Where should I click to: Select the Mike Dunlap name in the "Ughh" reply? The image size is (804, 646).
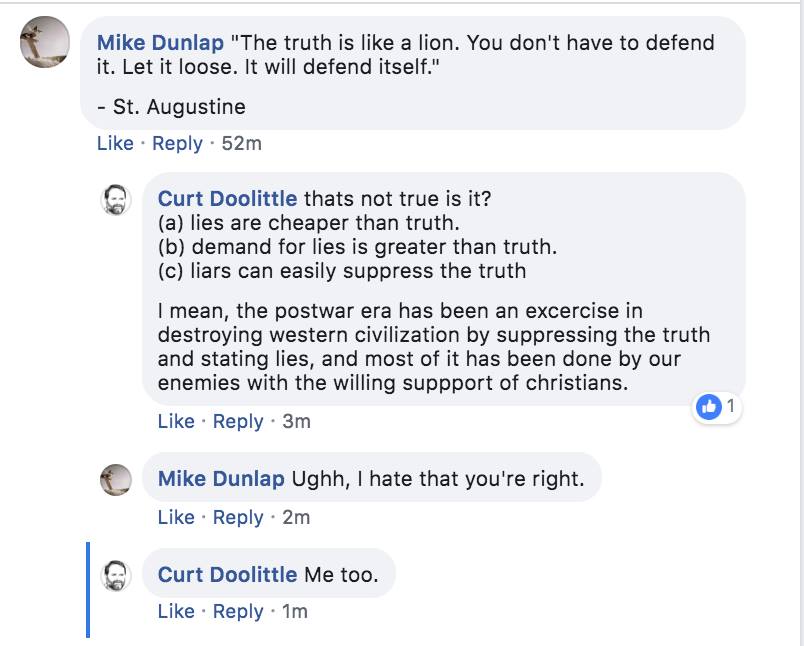(221, 479)
